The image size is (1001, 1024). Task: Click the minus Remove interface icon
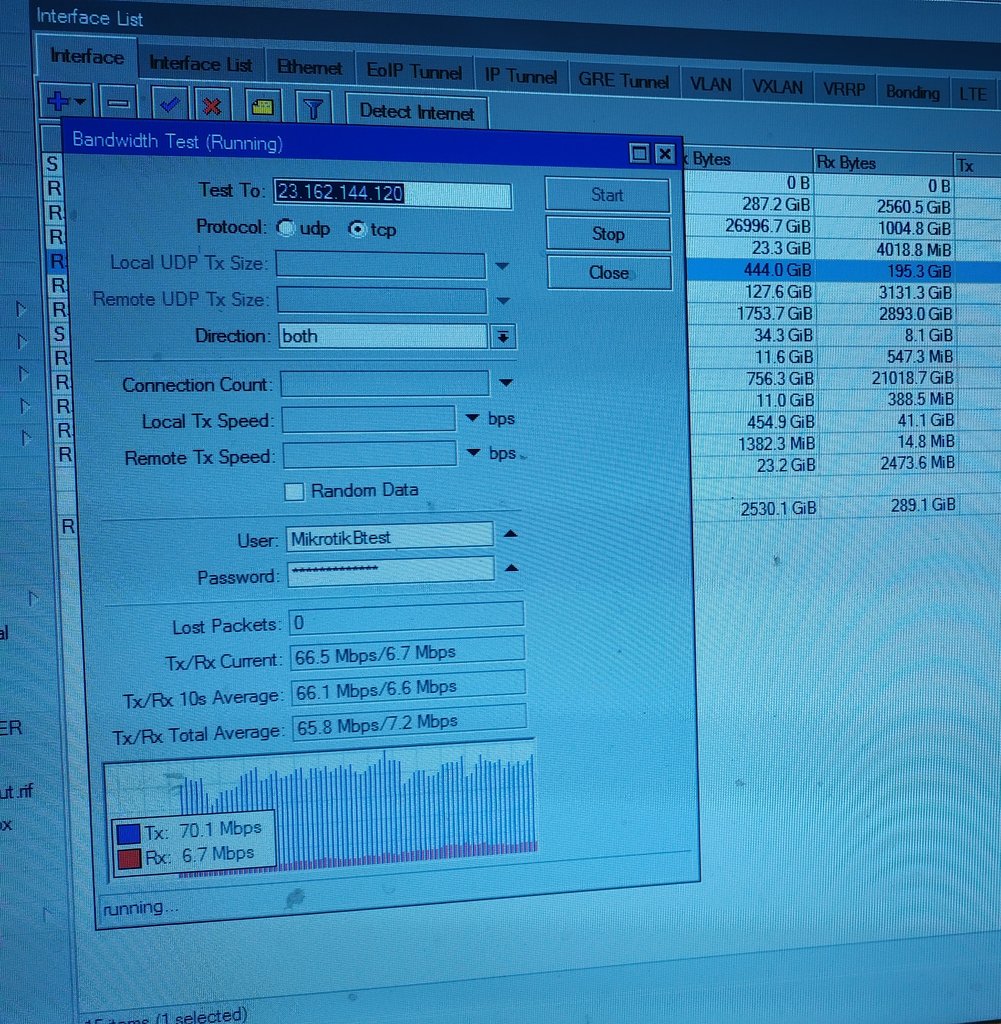[118, 103]
